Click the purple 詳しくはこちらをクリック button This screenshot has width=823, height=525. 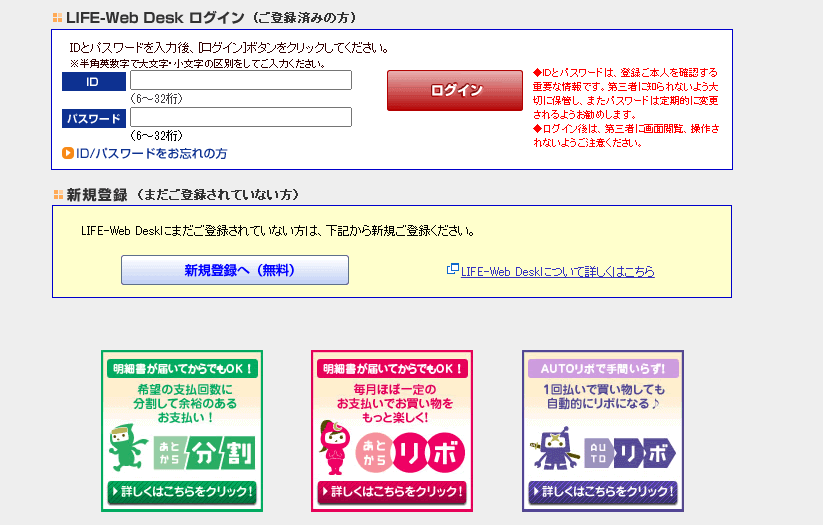603,492
